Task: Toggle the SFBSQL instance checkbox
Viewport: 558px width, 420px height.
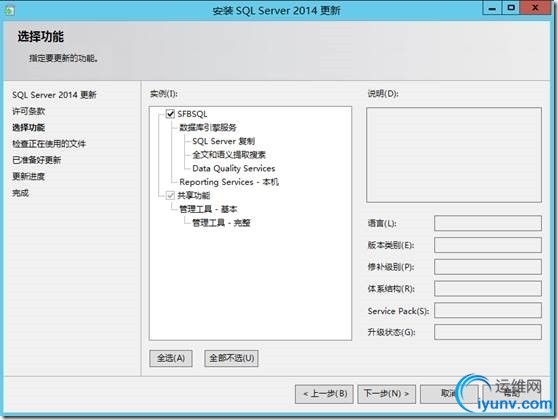Action: click(170, 114)
